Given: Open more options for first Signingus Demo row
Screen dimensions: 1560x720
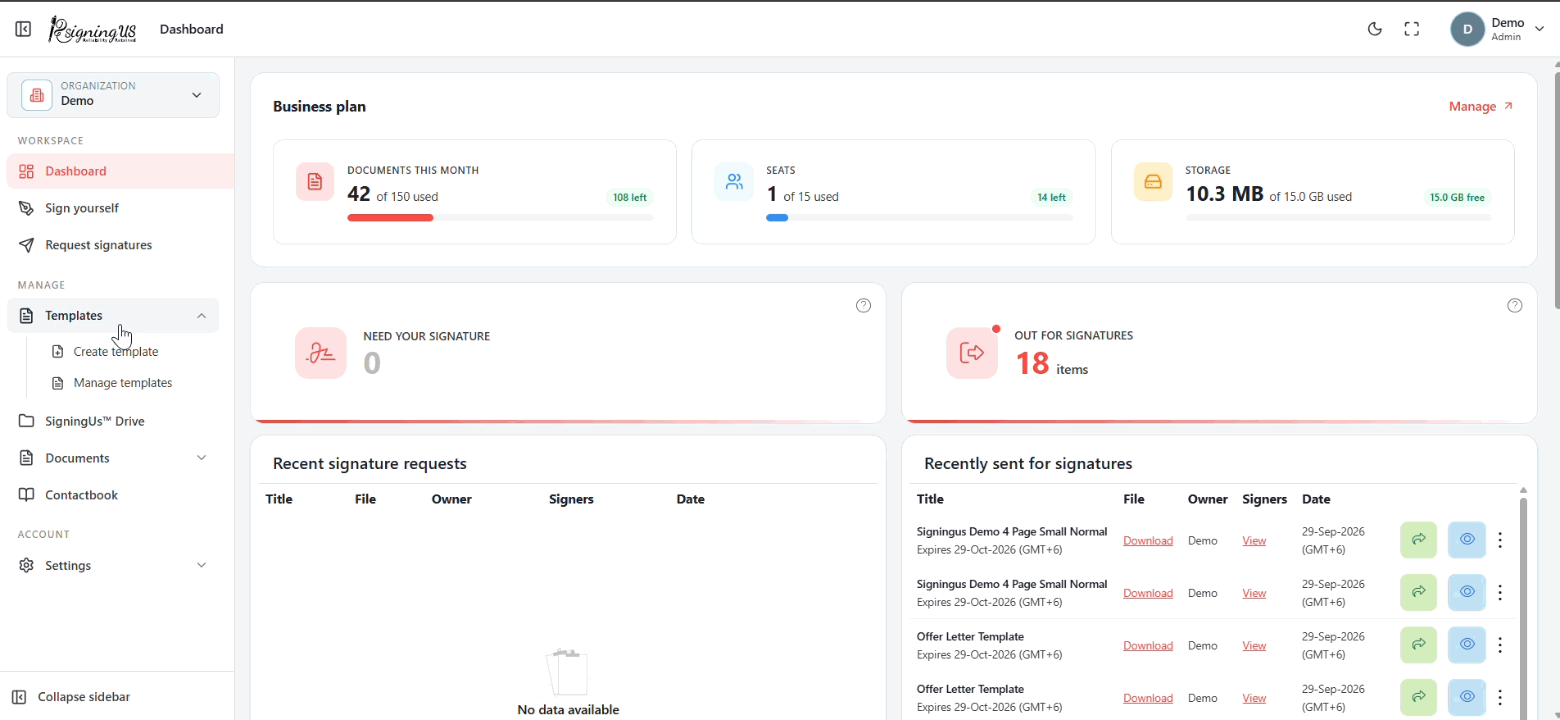Looking at the screenshot, I should (1500, 540).
